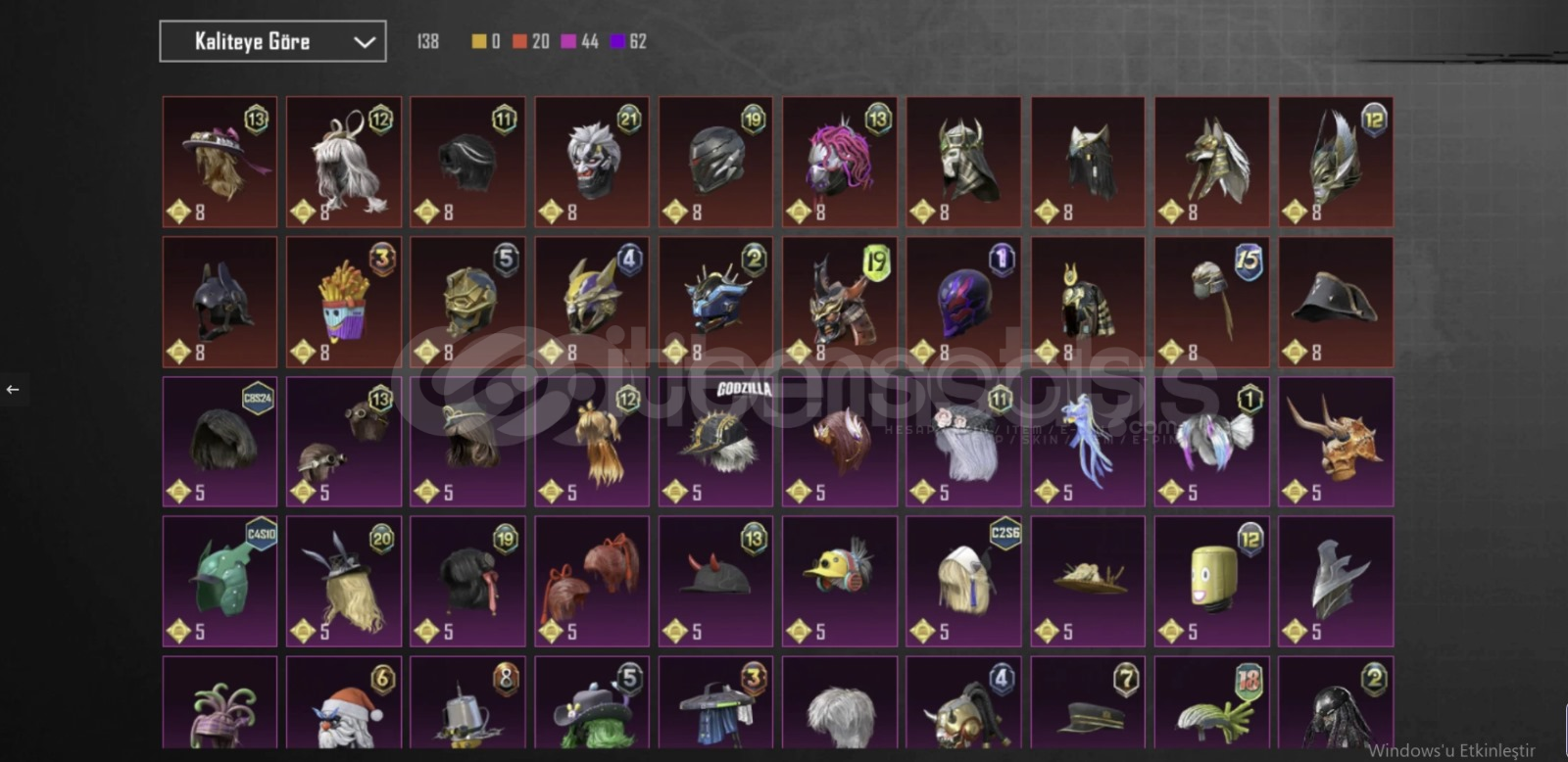Select the black hair C8S24 item

220,442
